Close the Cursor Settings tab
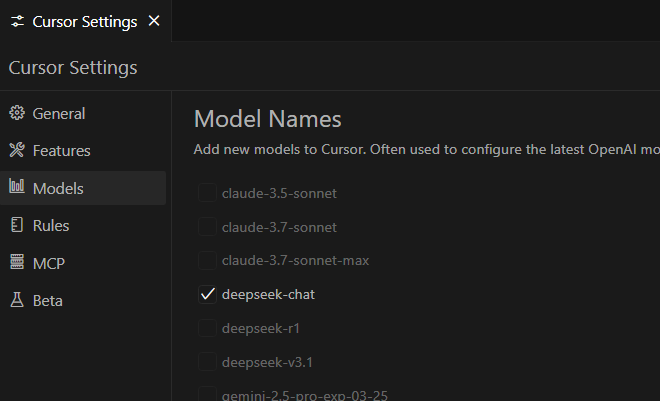Viewport: 660px width, 401px height. point(154,21)
